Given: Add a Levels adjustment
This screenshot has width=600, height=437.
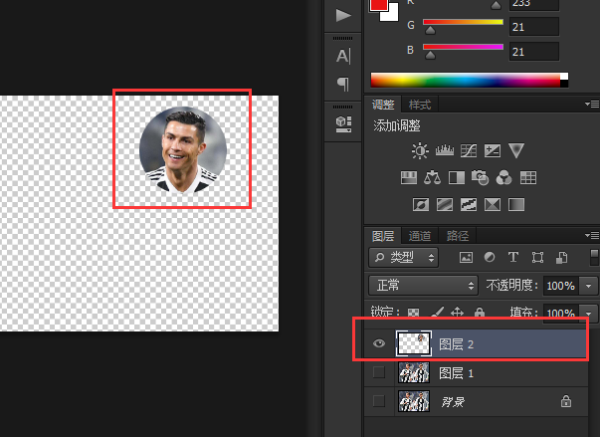Looking at the screenshot, I should point(444,151).
